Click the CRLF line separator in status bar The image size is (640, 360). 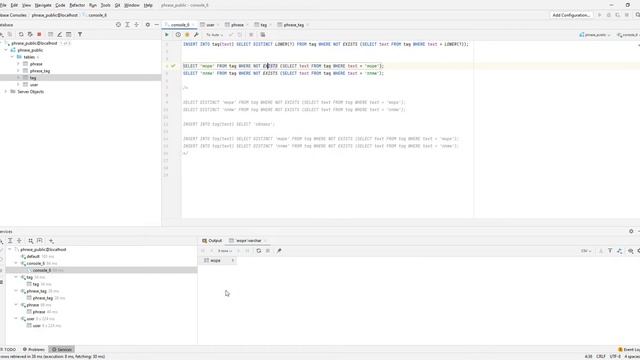click(x=601, y=356)
